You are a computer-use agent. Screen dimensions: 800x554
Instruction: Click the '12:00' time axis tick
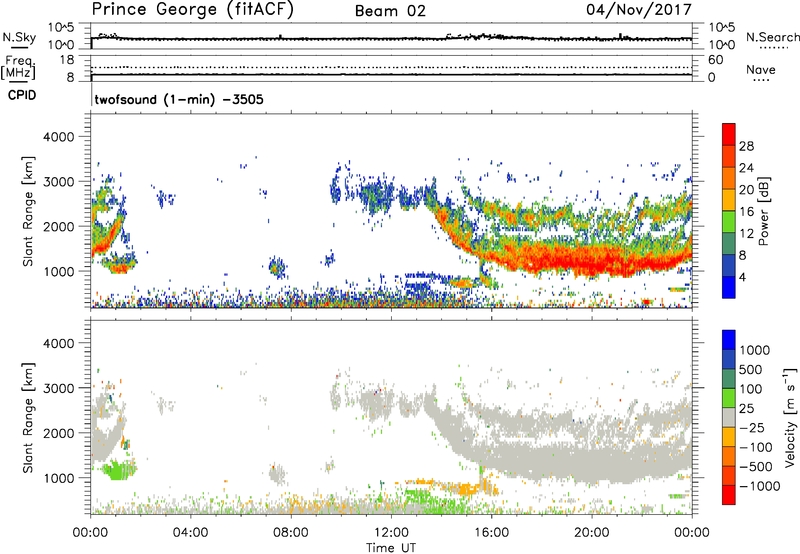391,533
